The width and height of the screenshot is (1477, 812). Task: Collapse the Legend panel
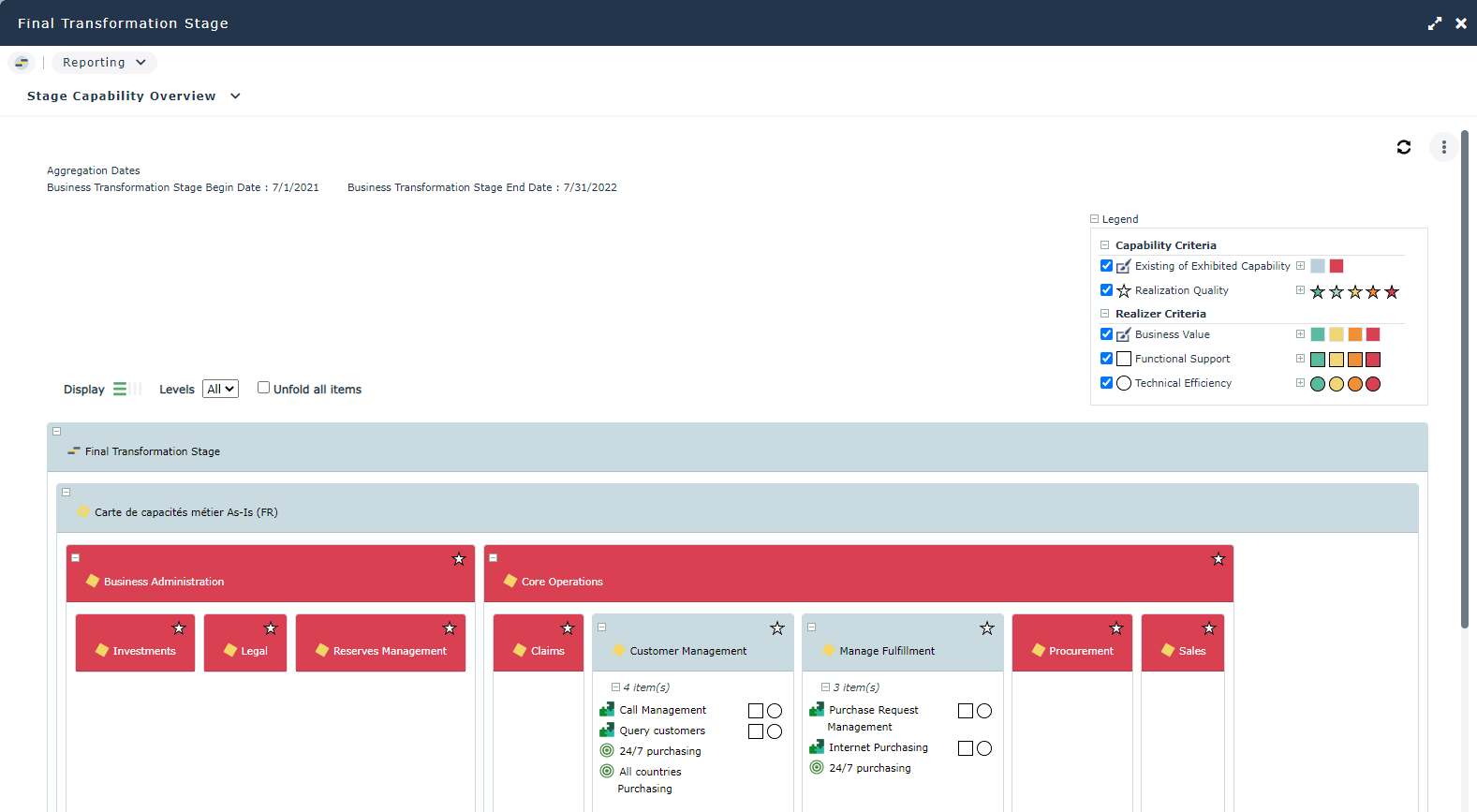[1094, 219]
